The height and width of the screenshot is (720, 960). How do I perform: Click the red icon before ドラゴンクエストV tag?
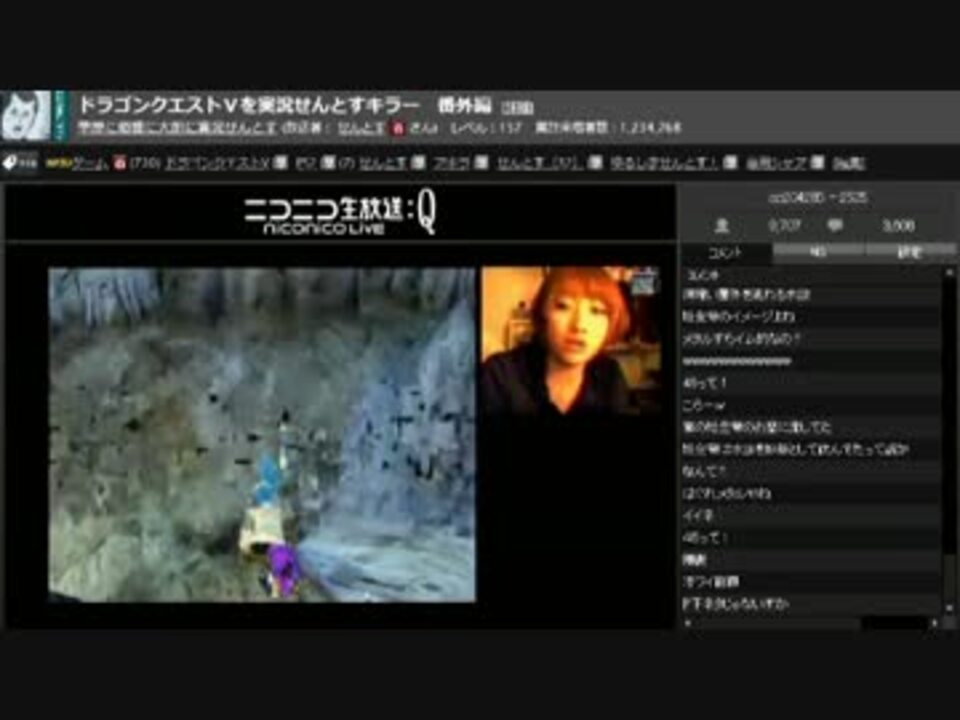pyautogui.click(x=120, y=163)
